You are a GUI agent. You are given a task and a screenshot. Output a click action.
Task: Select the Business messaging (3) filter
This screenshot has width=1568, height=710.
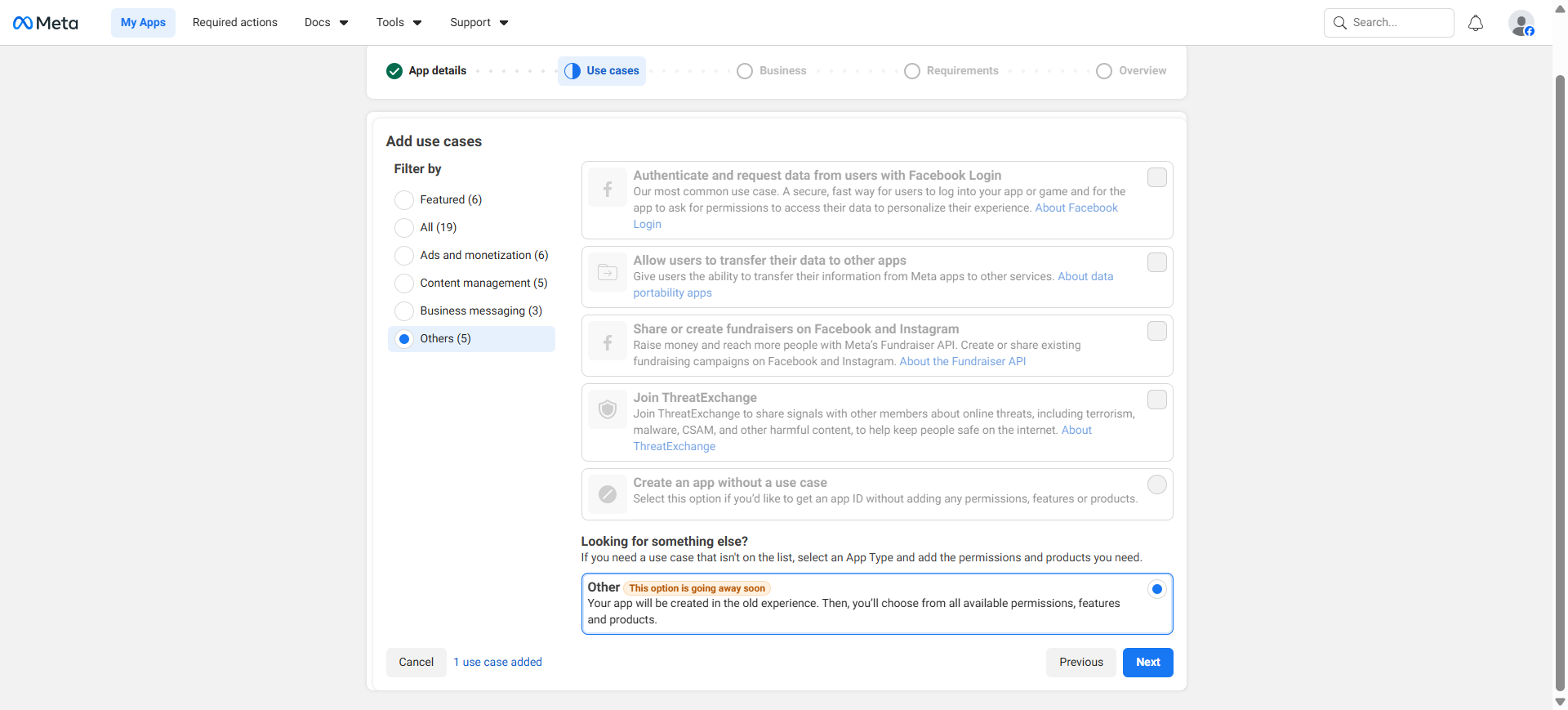(404, 311)
